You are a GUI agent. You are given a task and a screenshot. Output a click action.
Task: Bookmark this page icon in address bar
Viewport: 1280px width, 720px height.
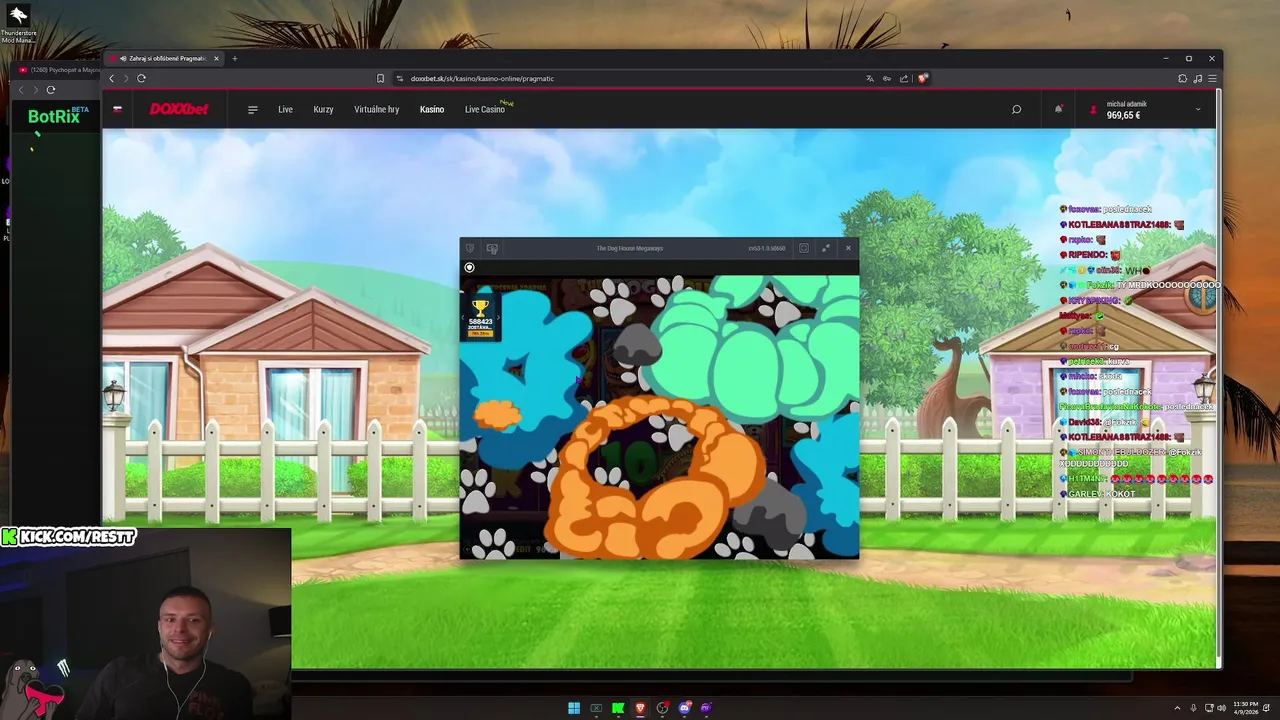pos(380,78)
